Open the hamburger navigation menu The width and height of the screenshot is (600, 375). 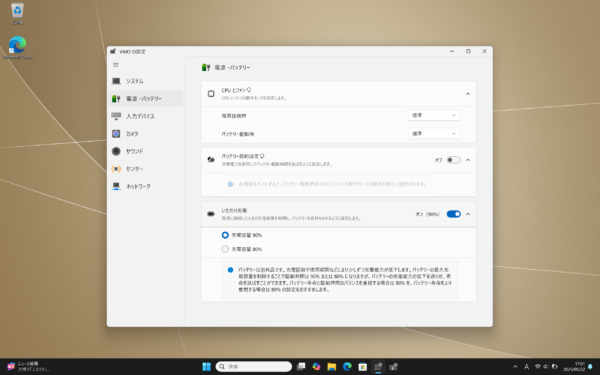[116, 65]
